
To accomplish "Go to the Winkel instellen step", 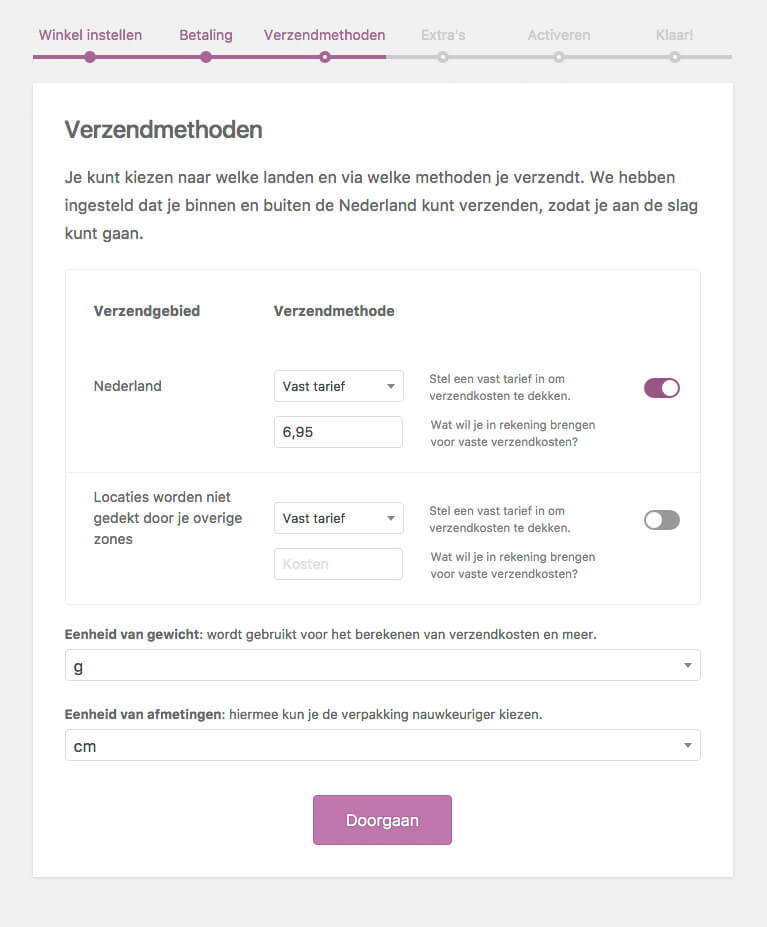I will [90, 34].
